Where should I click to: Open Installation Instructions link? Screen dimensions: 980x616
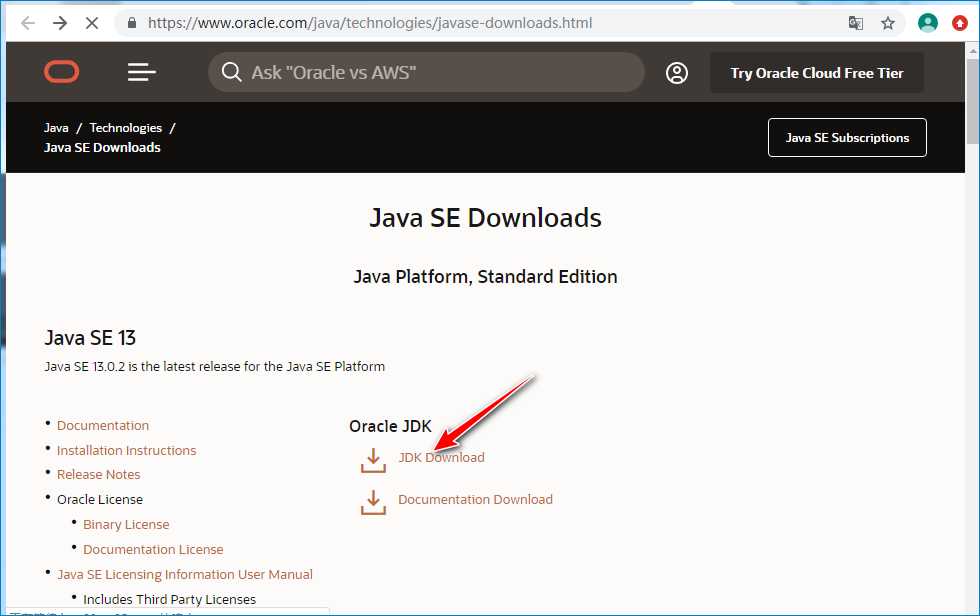(126, 450)
